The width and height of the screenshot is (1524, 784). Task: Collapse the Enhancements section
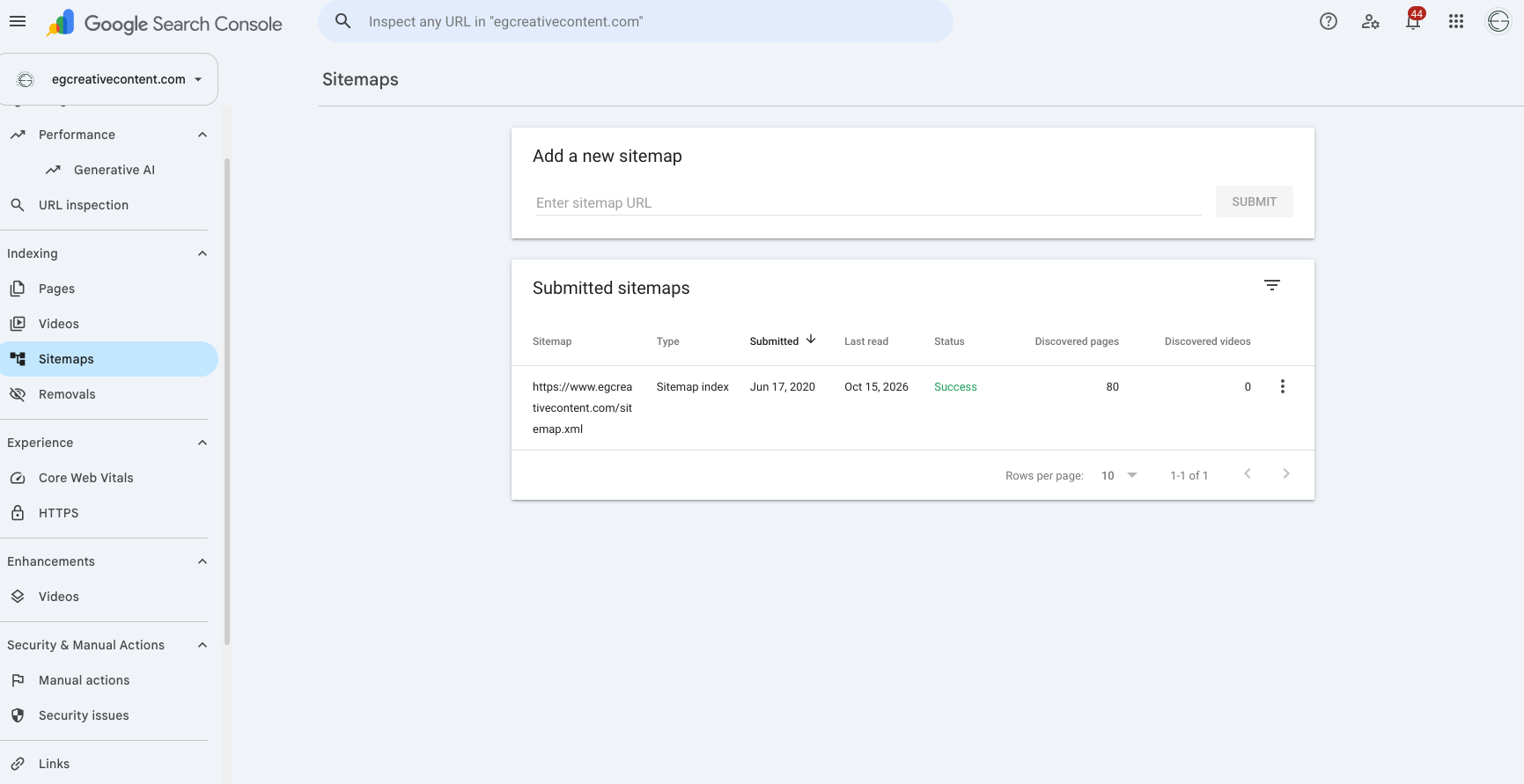(202, 561)
